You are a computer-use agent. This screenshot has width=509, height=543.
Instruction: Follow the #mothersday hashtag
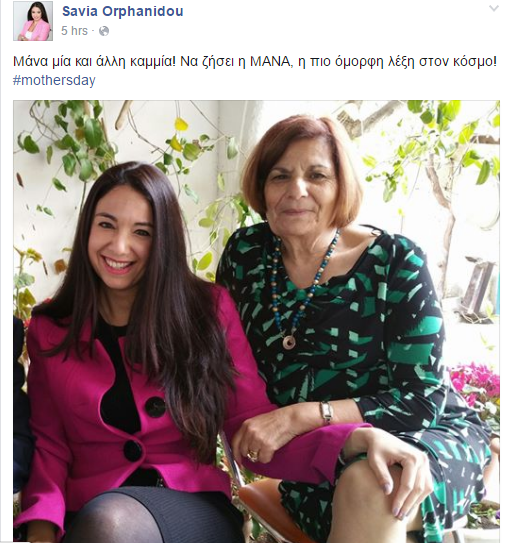pos(54,80)
